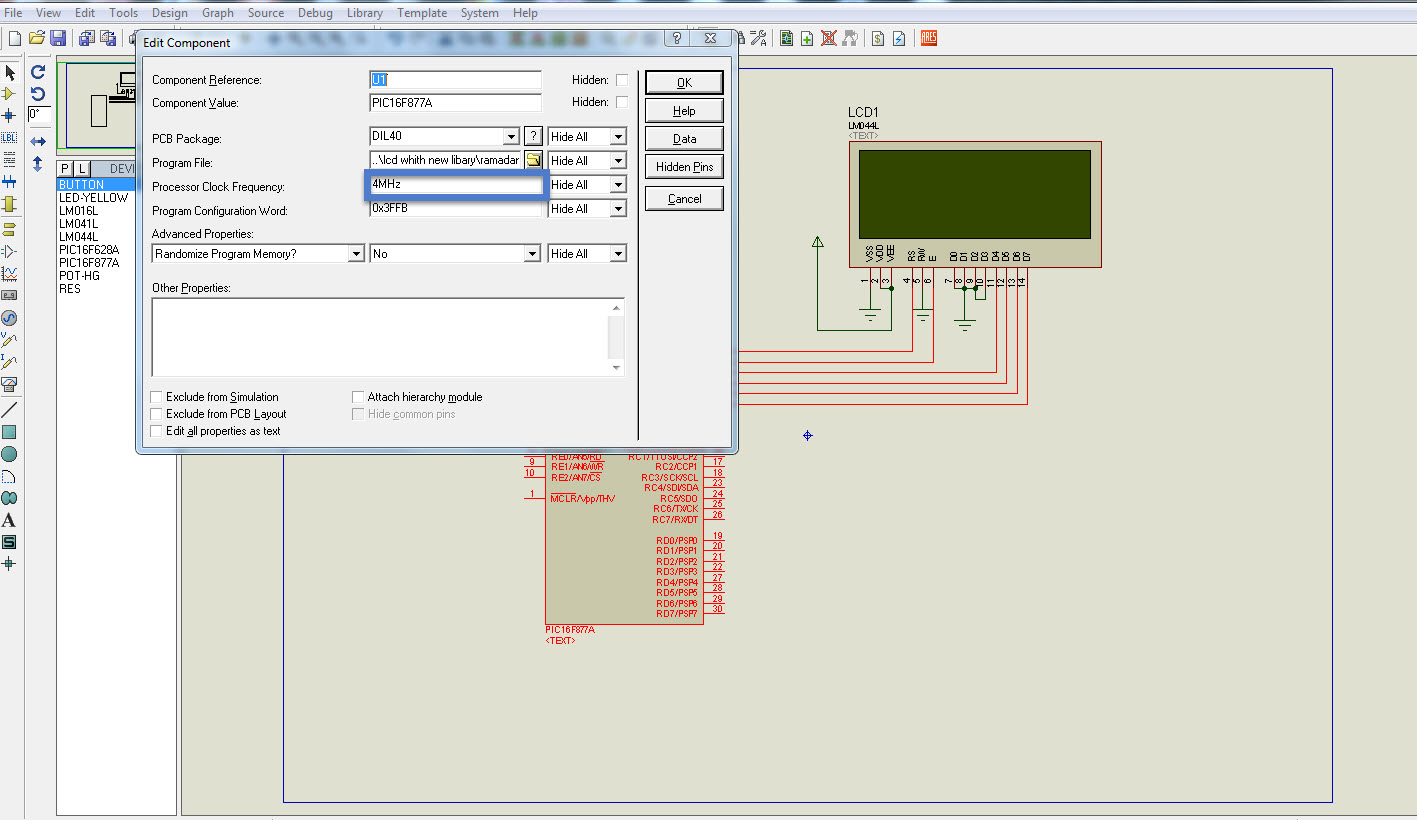Viewport: 1417px width, 820px height.
Task: Open the Library menu
Action: pyautogui.click(x=365, y=13)
